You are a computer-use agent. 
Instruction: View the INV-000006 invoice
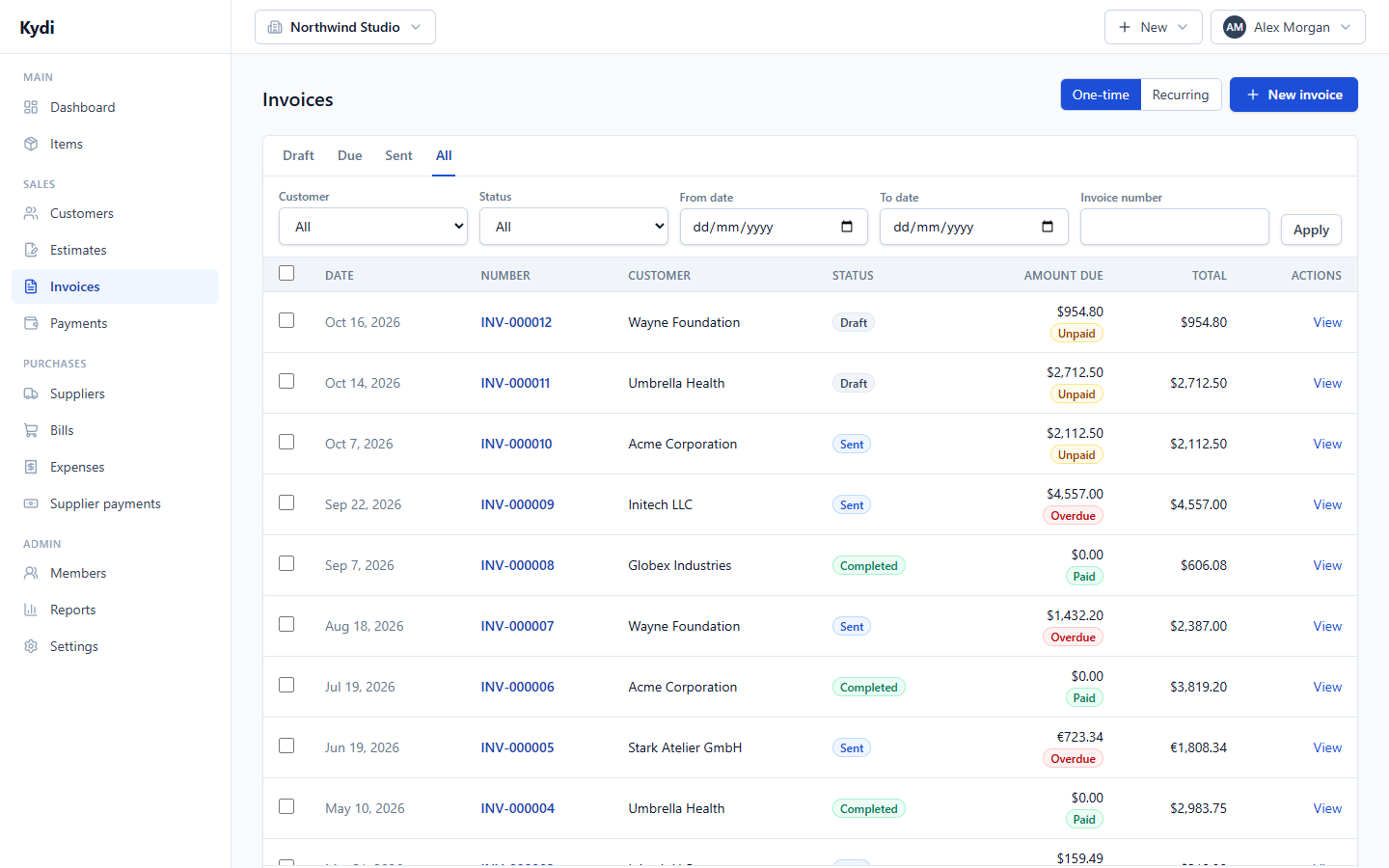[x=1327, y=687]
